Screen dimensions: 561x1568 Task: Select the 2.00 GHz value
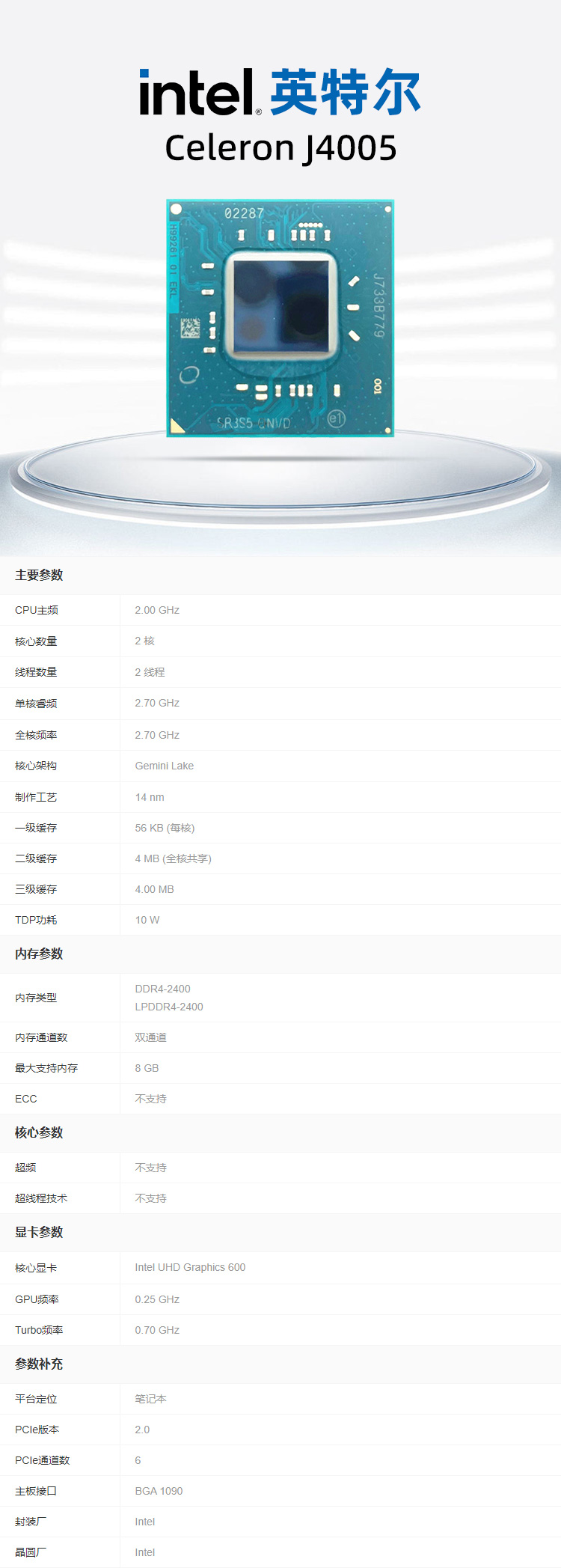(157, 610)
